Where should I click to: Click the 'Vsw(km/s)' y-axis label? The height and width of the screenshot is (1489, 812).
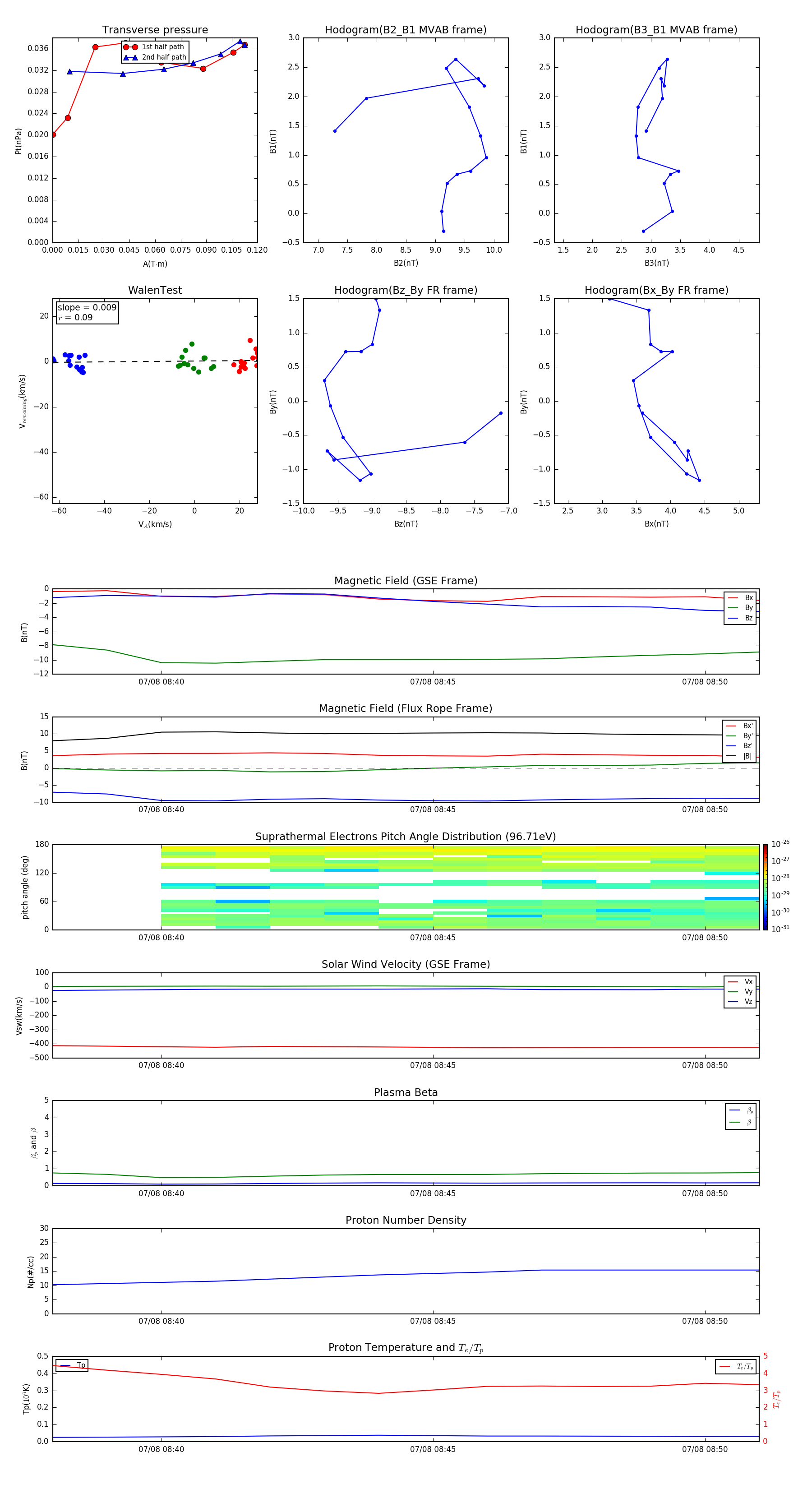tap(18, 1016)
